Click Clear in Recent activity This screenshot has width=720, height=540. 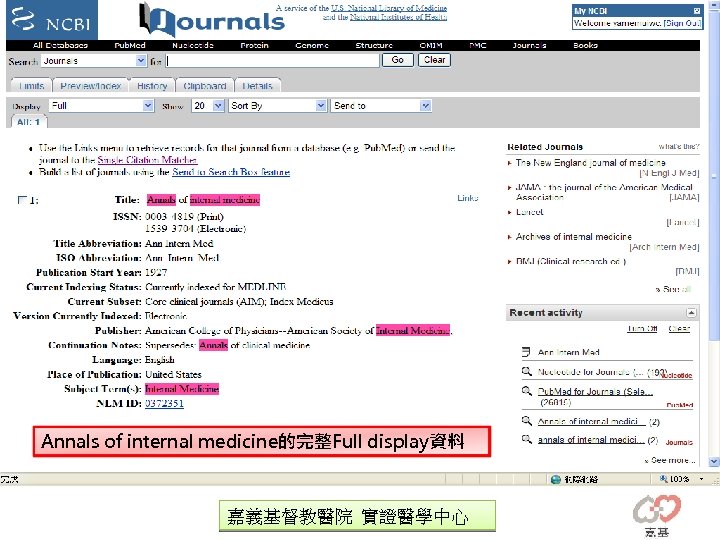click(x=679, y=329)
